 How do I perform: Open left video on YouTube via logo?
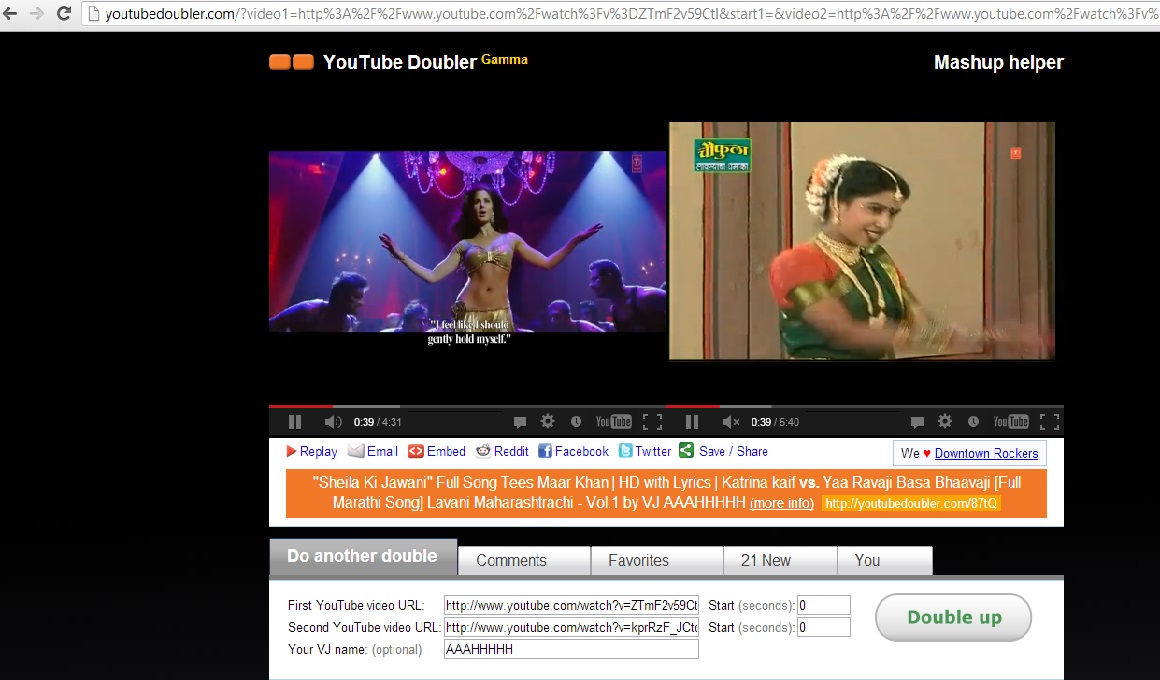pos(613,422)
